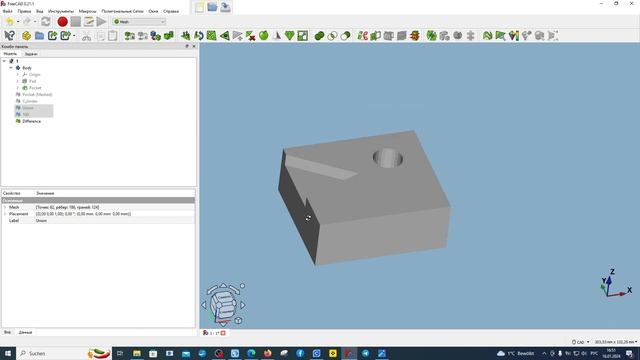The width and height of the screenshot is (640, 360).
Task: Open the Инструменты menu
Action: pos(61,11)
